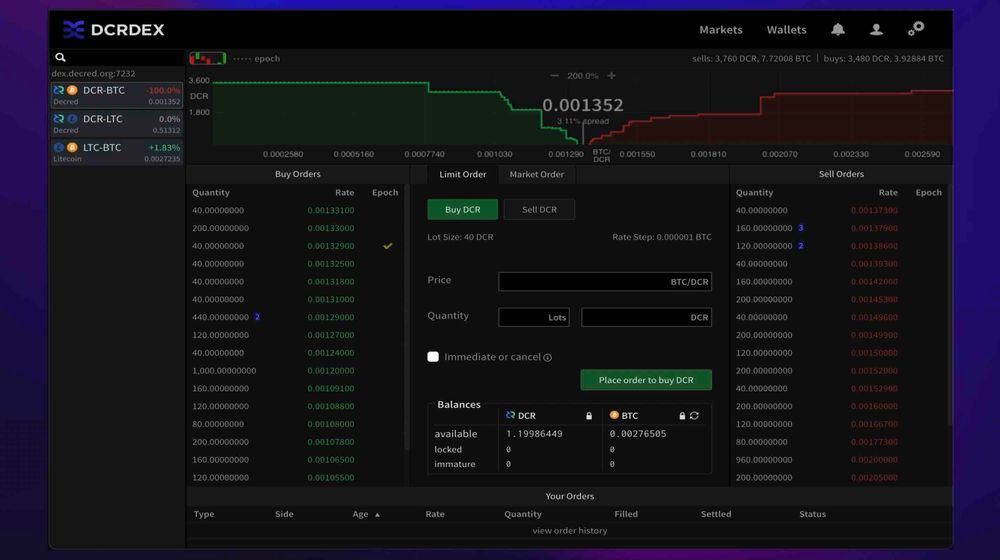Open the notifications bell

point(837,29)
